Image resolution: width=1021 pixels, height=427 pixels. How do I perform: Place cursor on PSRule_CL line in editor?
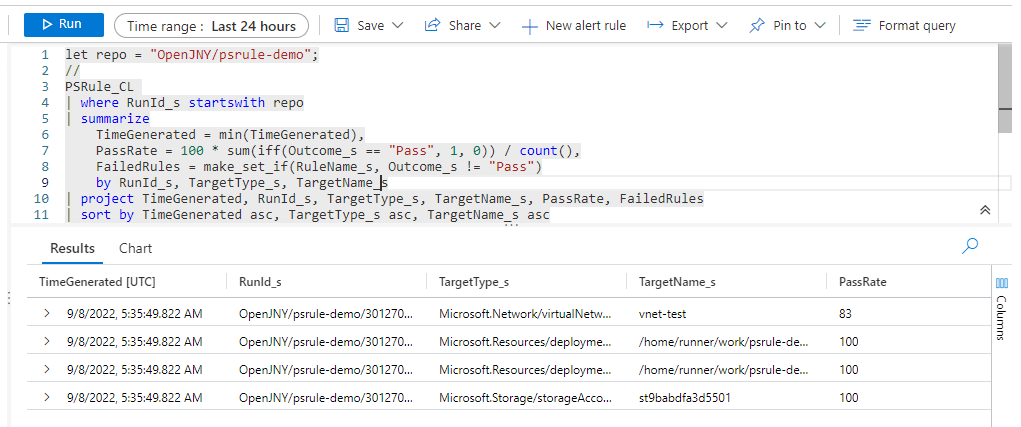pos(100,87)
